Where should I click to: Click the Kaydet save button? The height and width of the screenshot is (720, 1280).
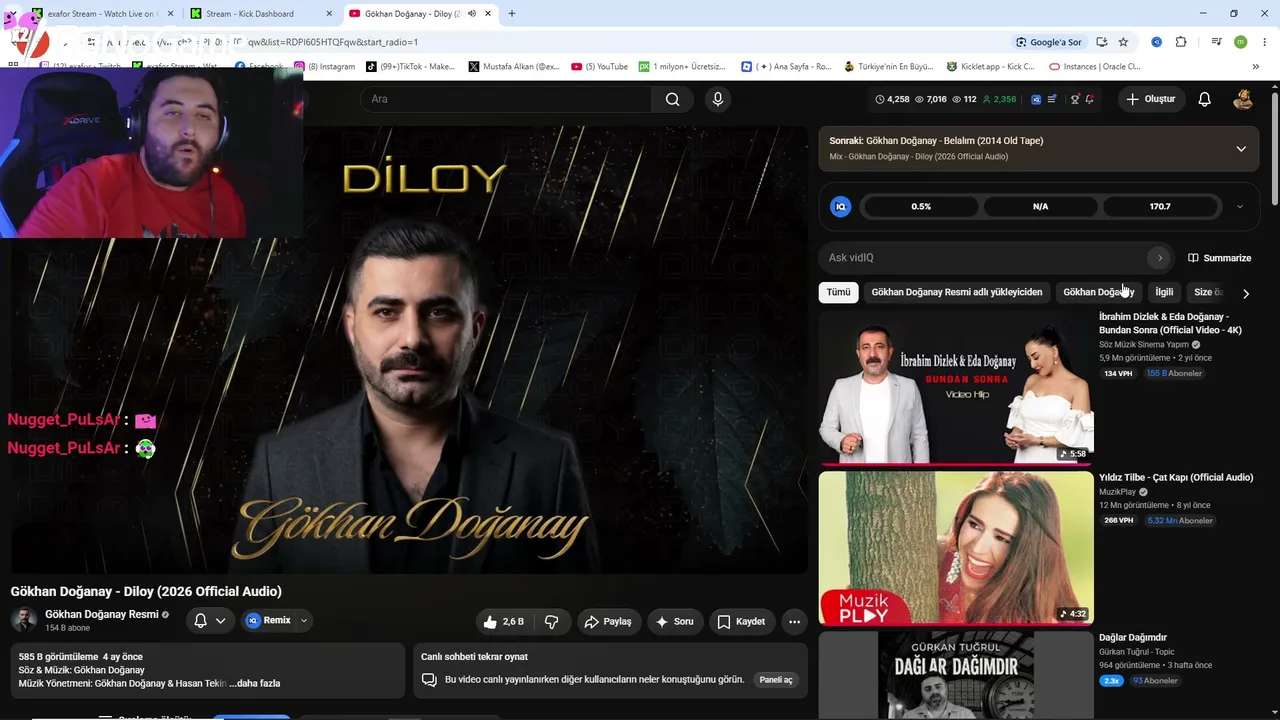pos(741,621)
